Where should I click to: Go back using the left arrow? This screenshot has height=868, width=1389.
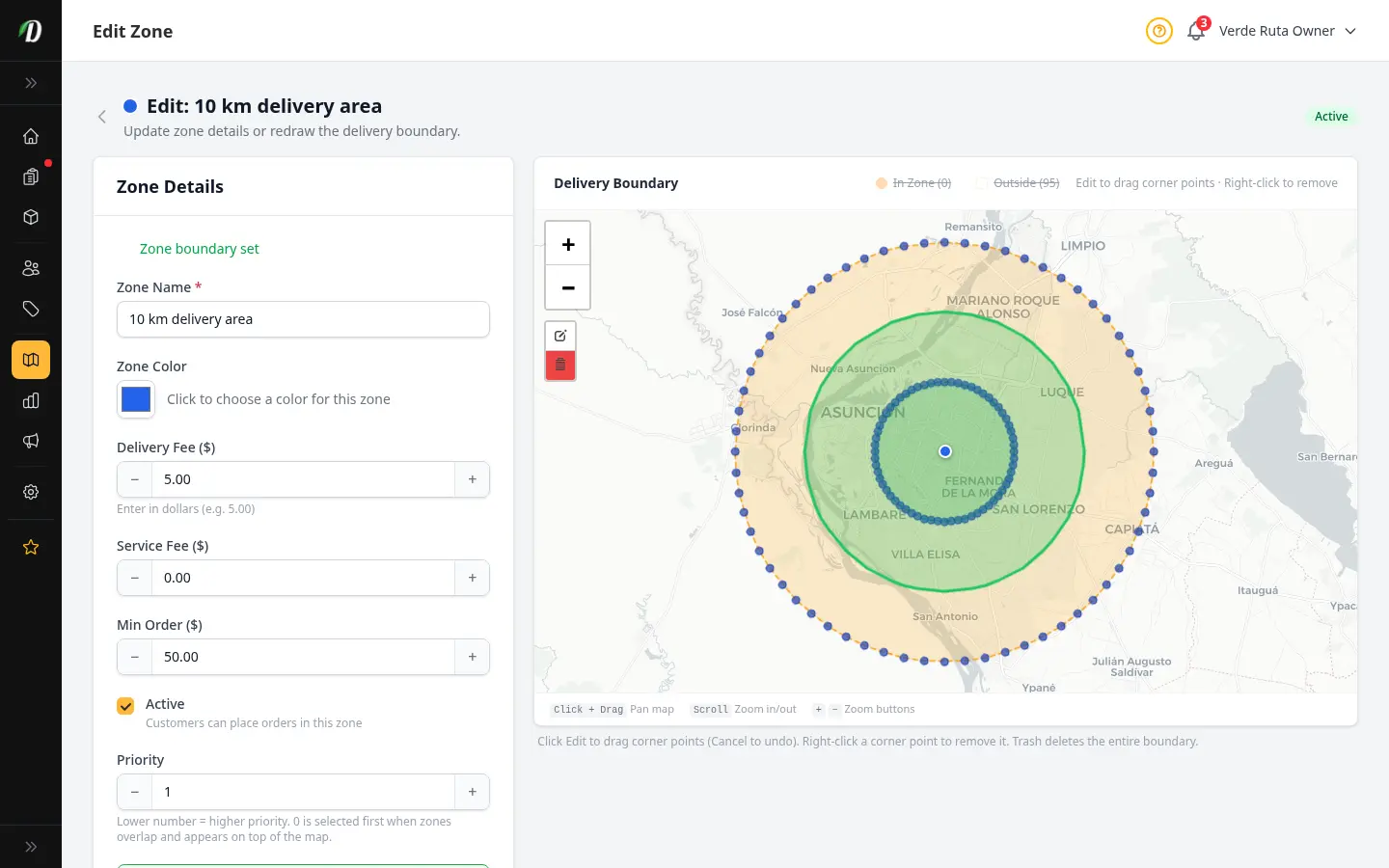[102, 117]
